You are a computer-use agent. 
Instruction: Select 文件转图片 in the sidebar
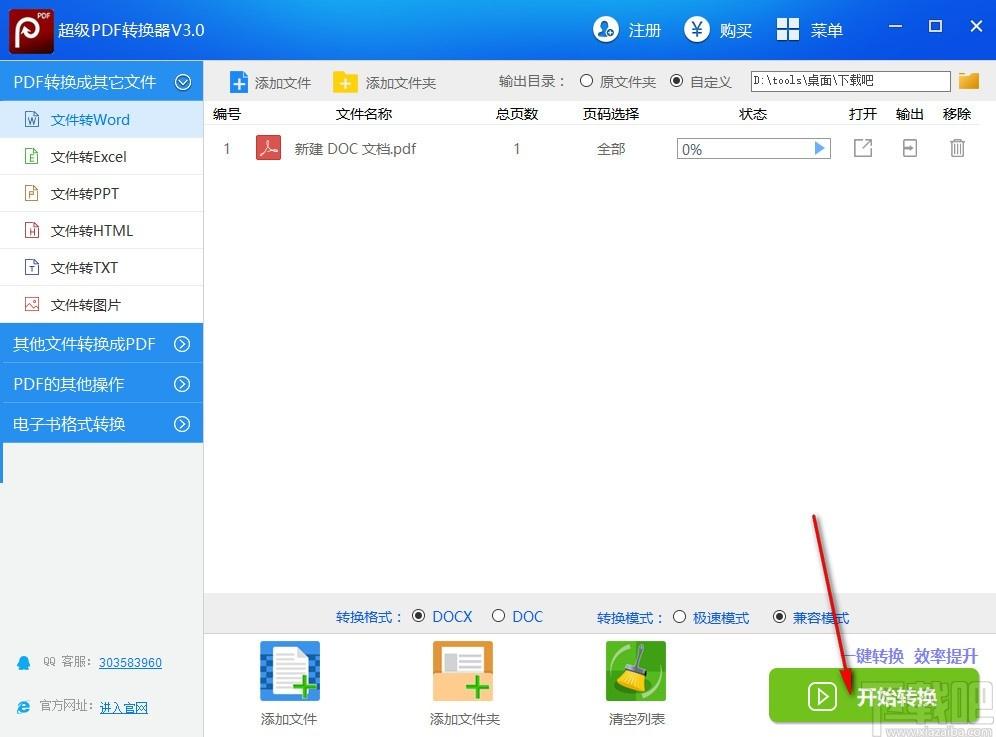(x=102, y=304)
